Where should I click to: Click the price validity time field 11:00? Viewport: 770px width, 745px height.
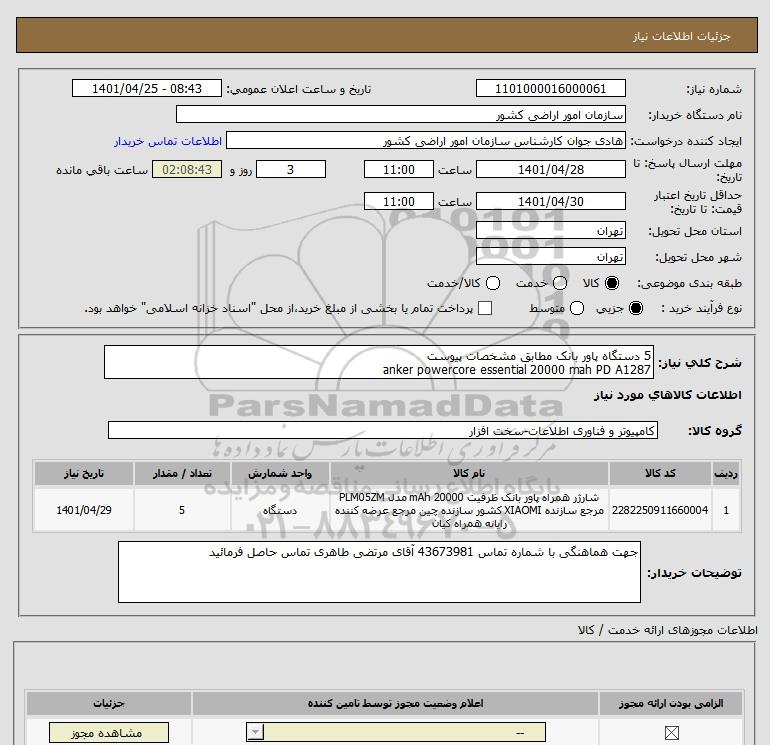coord(399,201)
